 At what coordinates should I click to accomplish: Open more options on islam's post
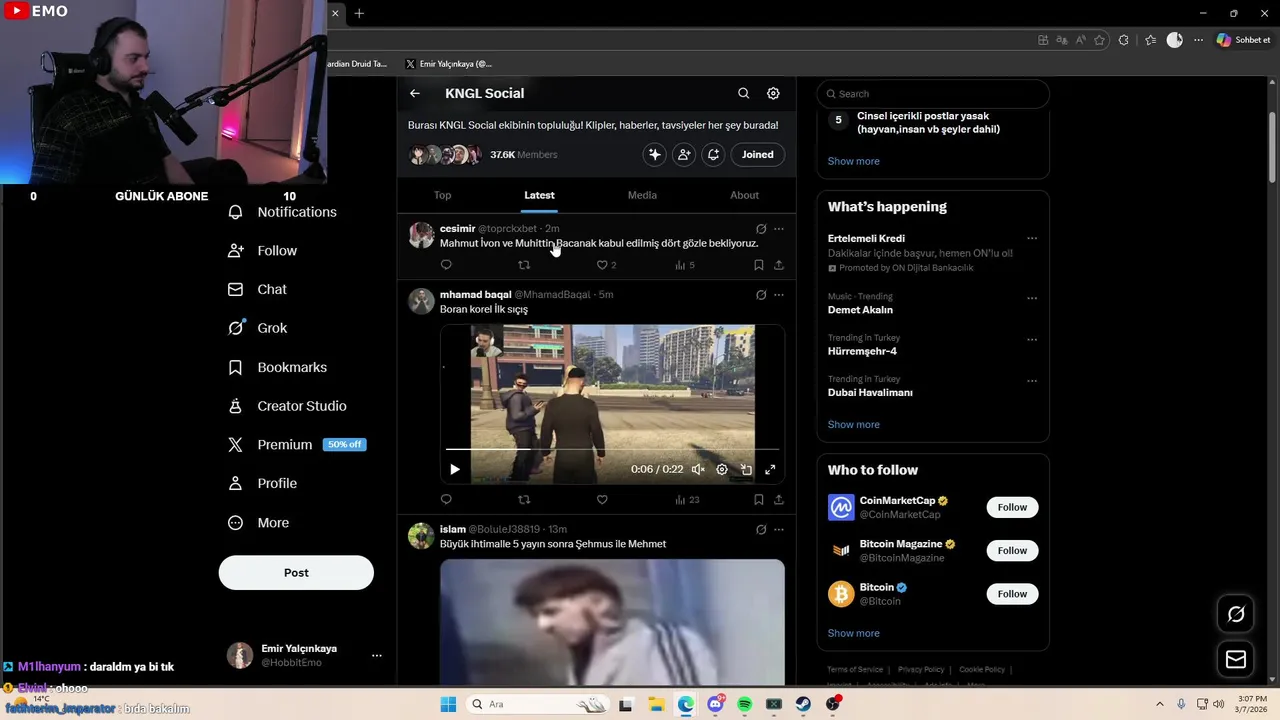779,530
